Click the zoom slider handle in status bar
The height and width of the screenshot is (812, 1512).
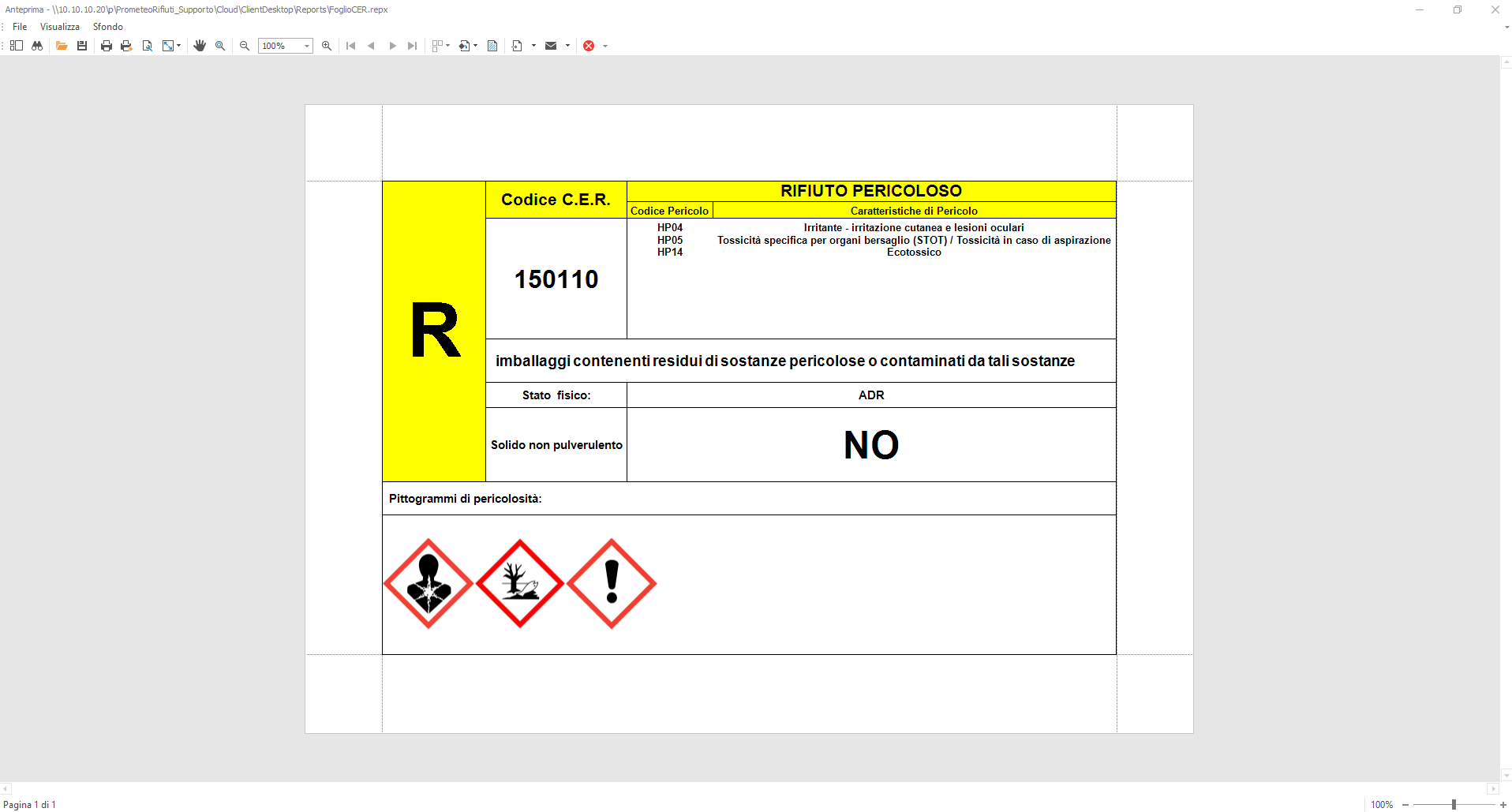pos(1454,804)
